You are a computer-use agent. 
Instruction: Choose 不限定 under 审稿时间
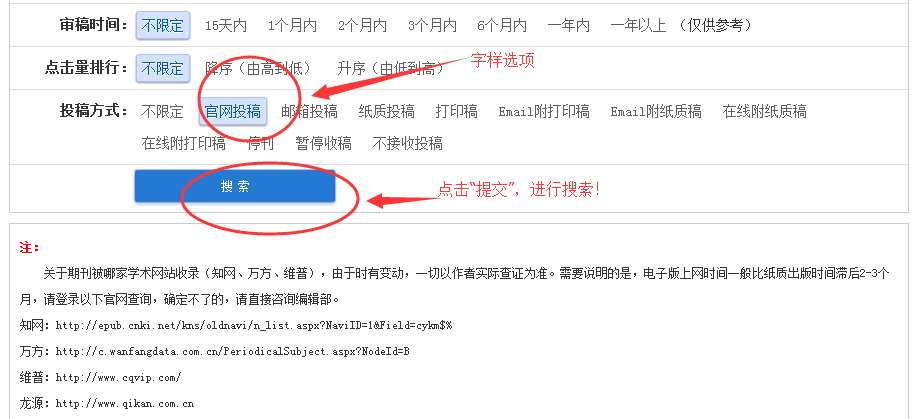[x=163, y=26]
